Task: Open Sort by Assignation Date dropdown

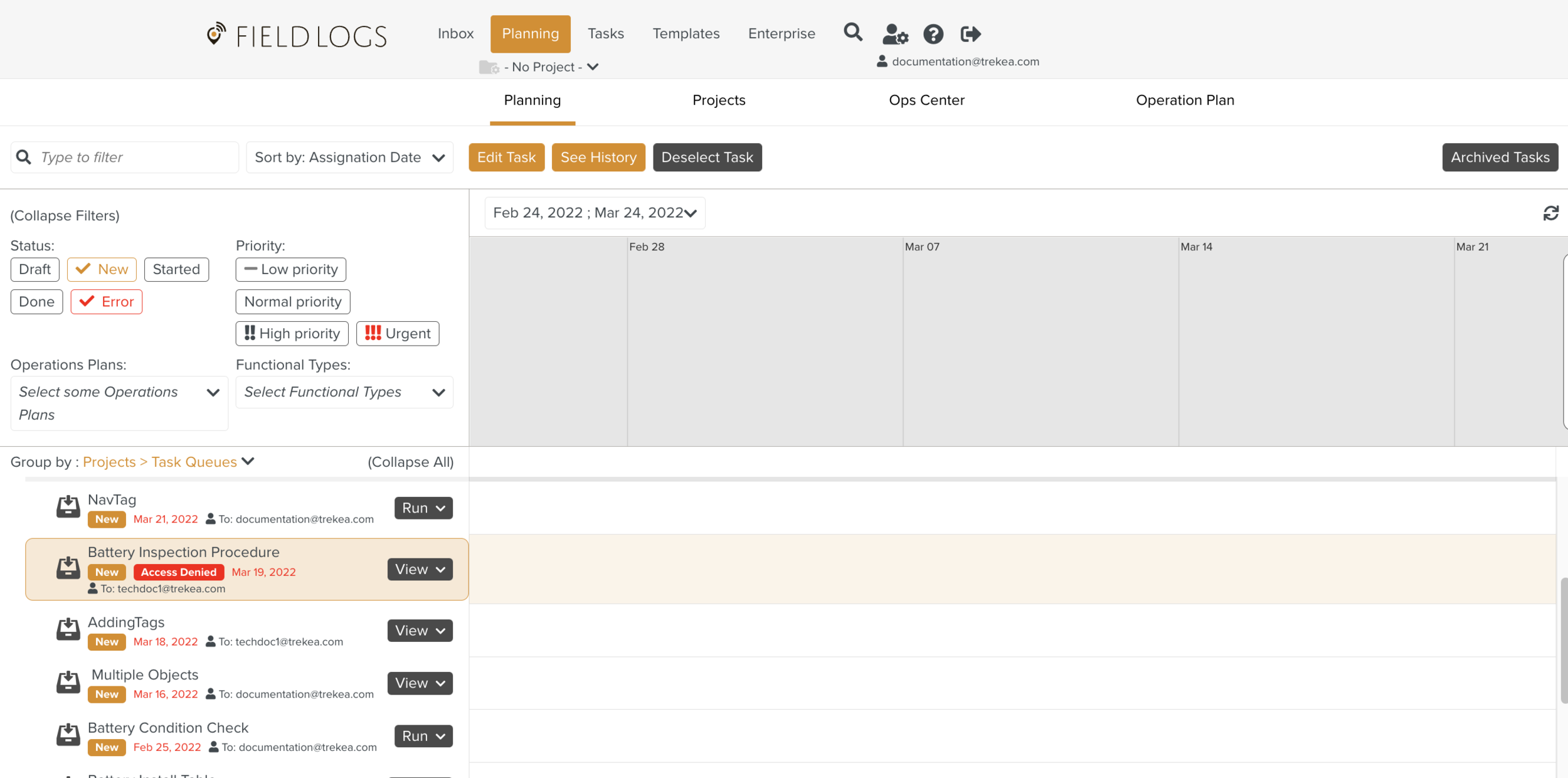Action: pyautogui.click(x=349, y=157)
